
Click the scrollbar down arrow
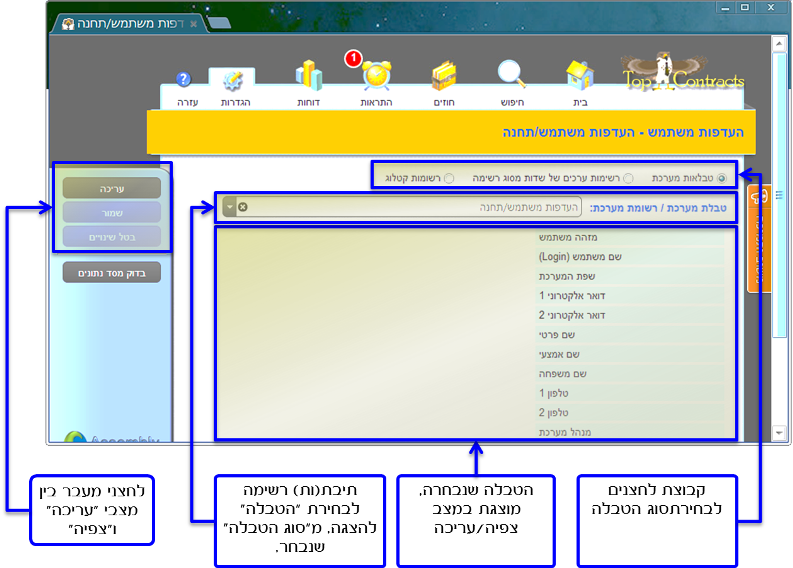tap(779, 432)
